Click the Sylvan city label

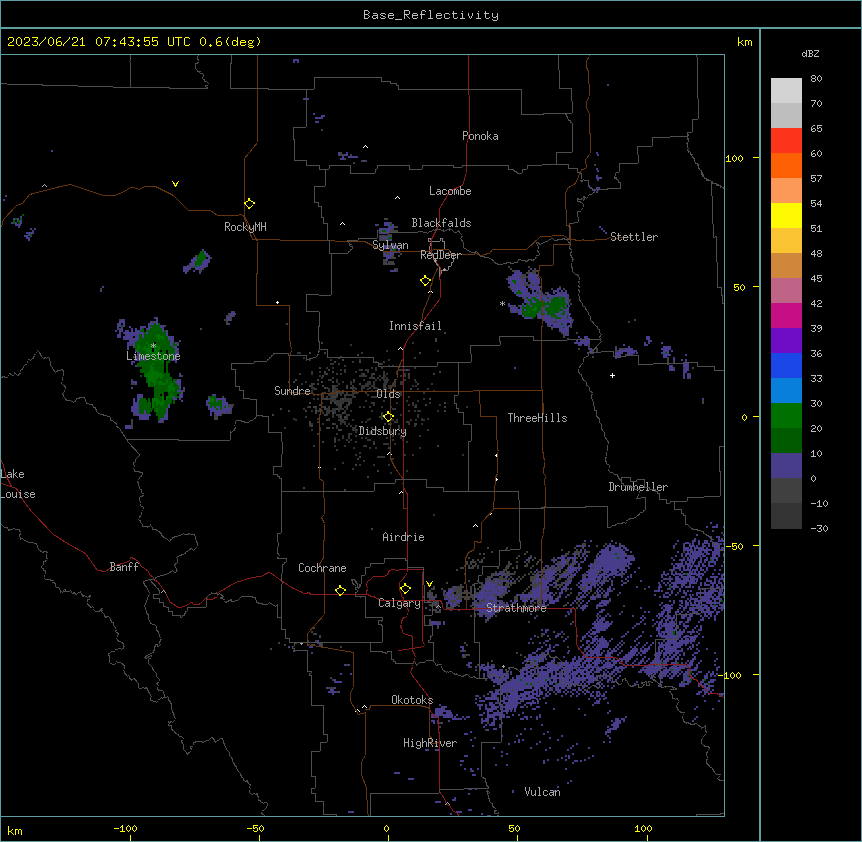click(390, 245)
